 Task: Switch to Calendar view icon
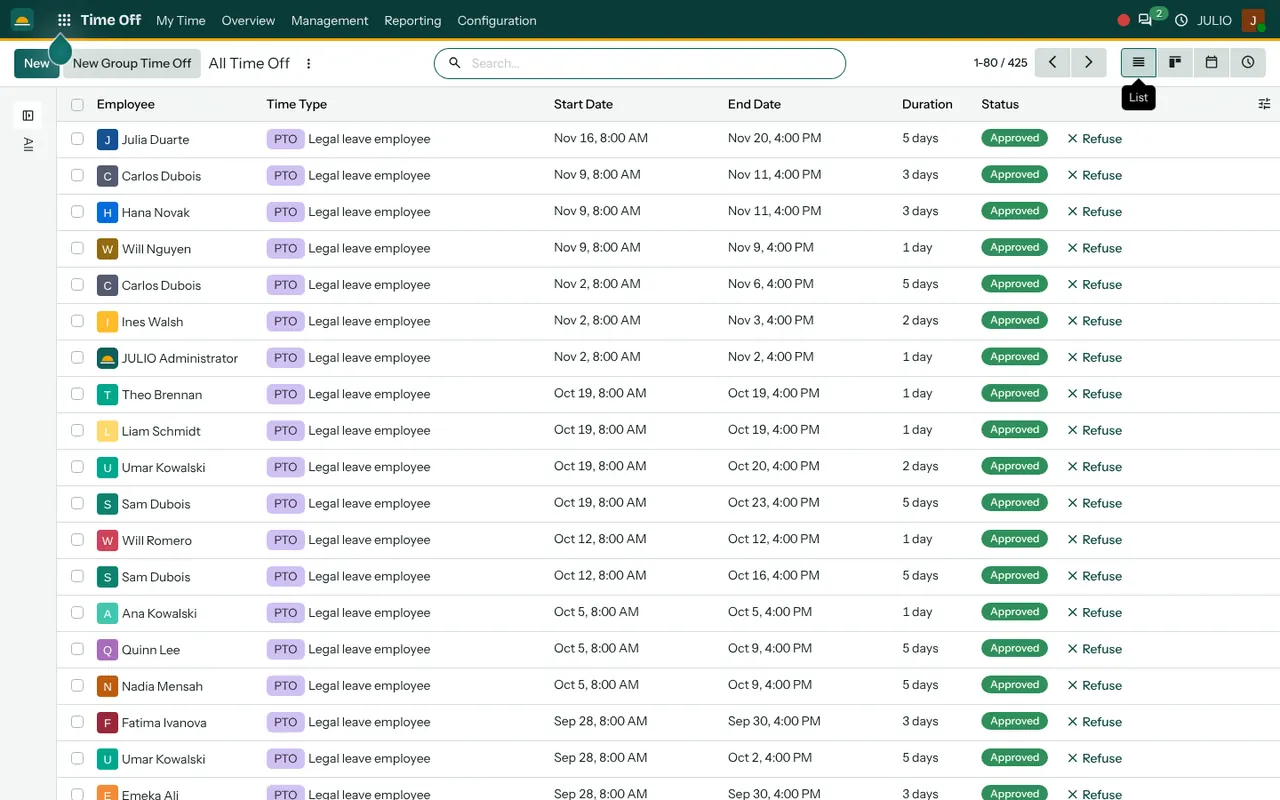coord(1211,62)
